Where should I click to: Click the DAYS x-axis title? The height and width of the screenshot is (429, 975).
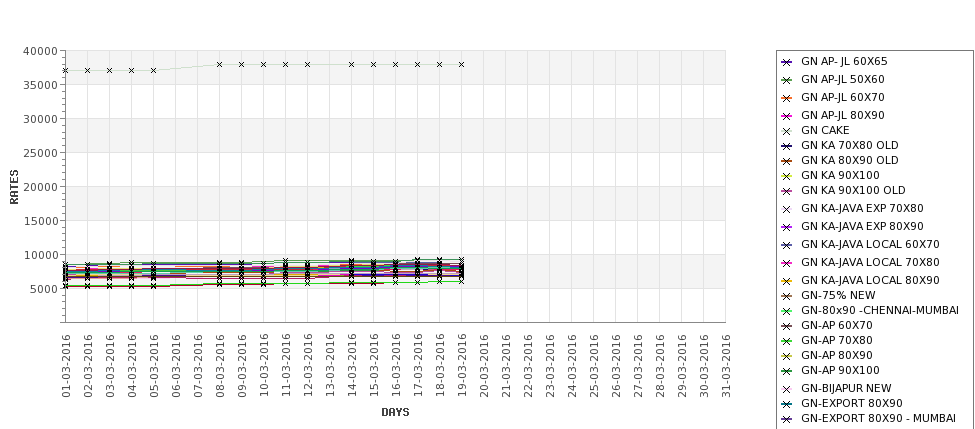click(395, 412)
